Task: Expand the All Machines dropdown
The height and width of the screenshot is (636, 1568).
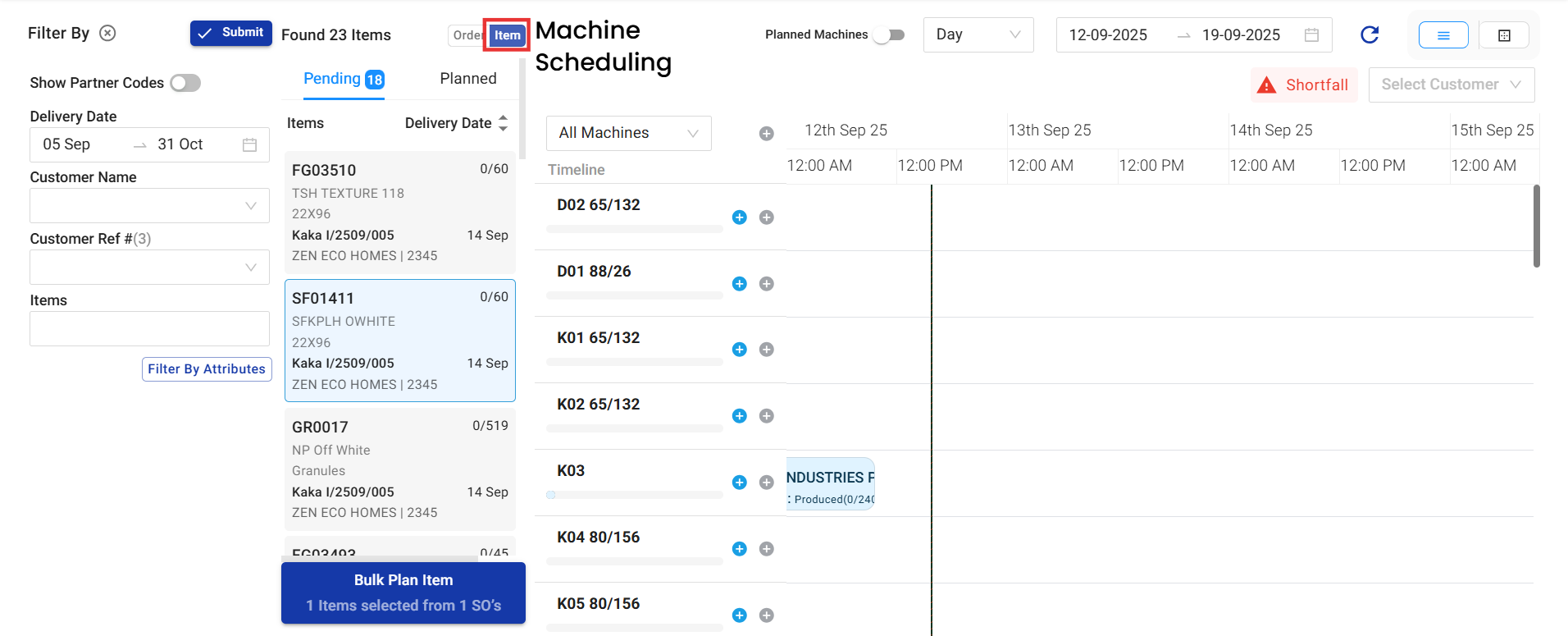Action: click(628, 133)
